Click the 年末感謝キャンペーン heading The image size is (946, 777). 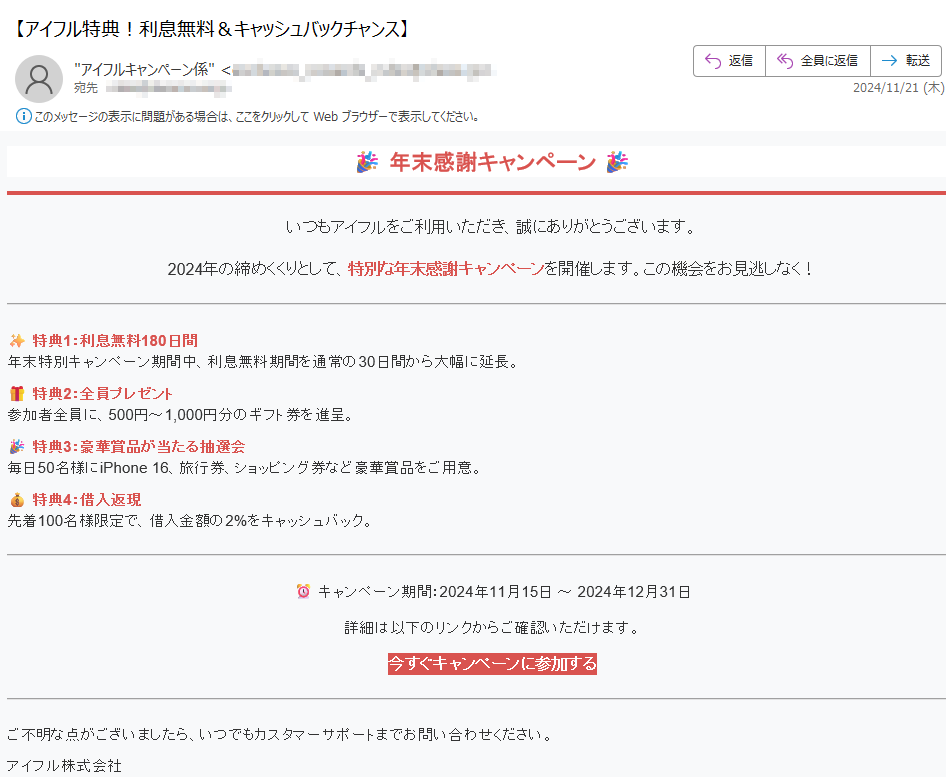point(492,162)
